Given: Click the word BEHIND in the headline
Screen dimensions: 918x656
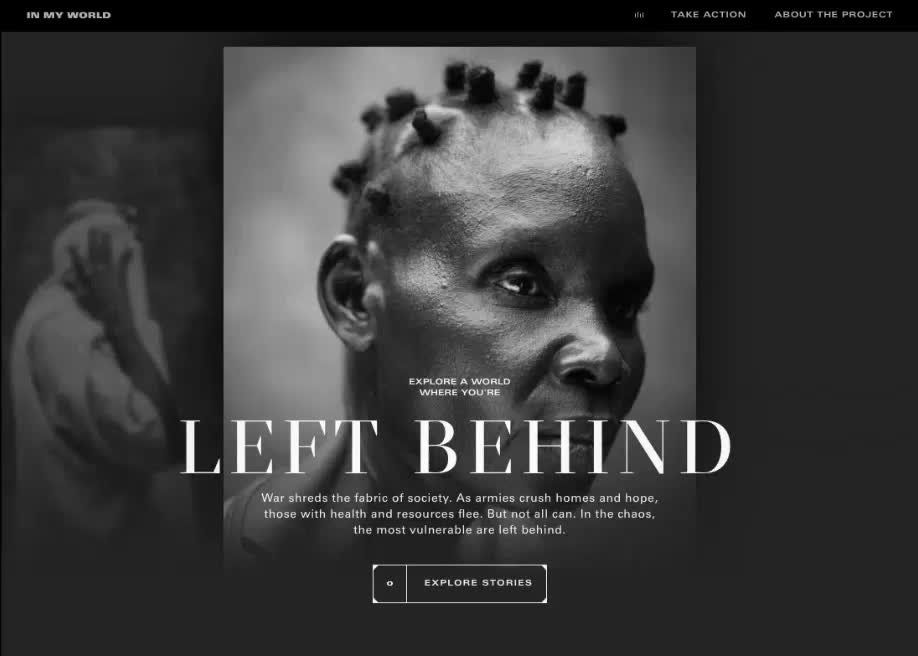Looking at the screenshot, I should (x=574, y=446).
